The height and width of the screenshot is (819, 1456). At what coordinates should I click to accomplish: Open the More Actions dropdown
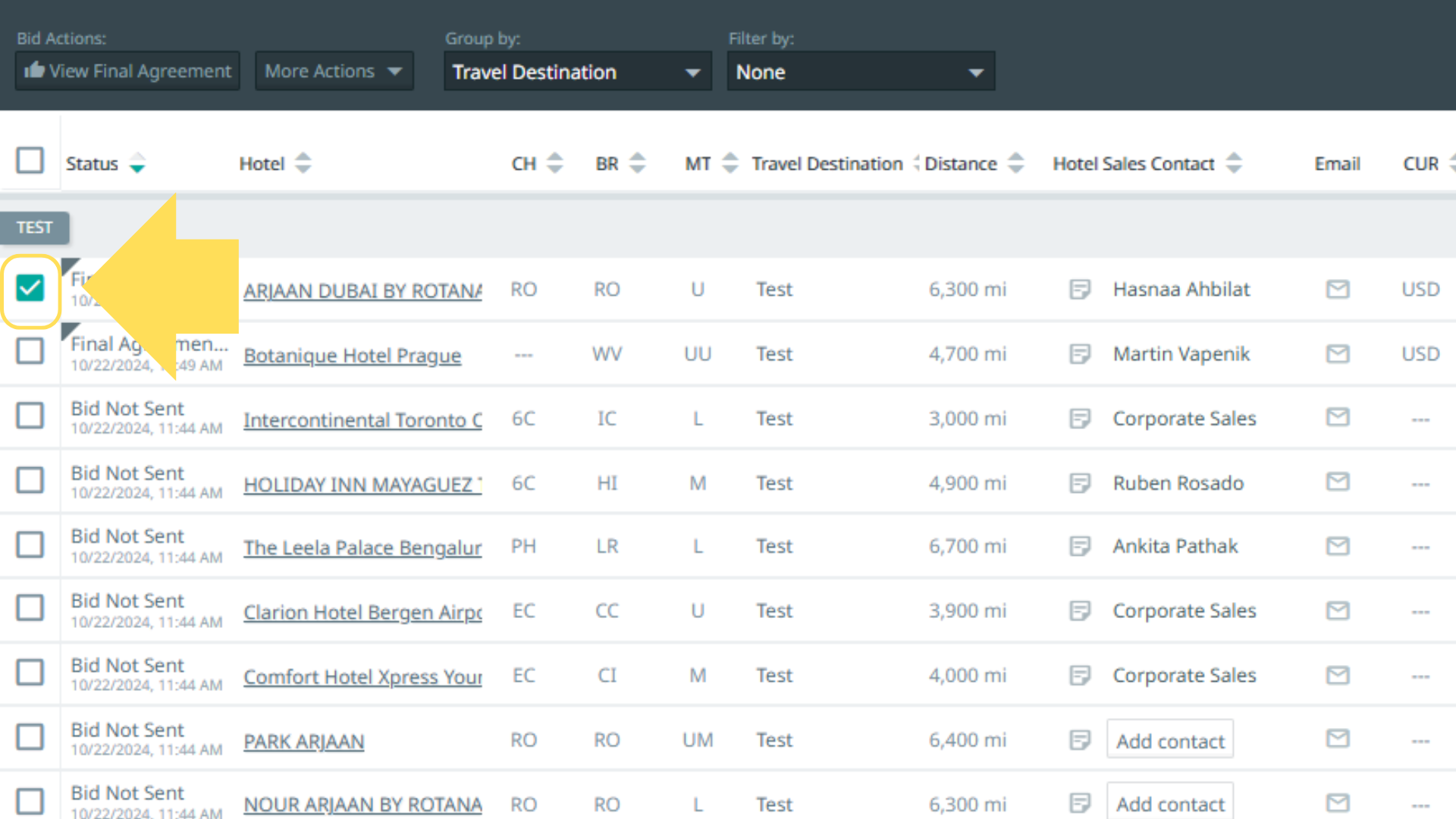pyautogui.click(x=334, y=71)
